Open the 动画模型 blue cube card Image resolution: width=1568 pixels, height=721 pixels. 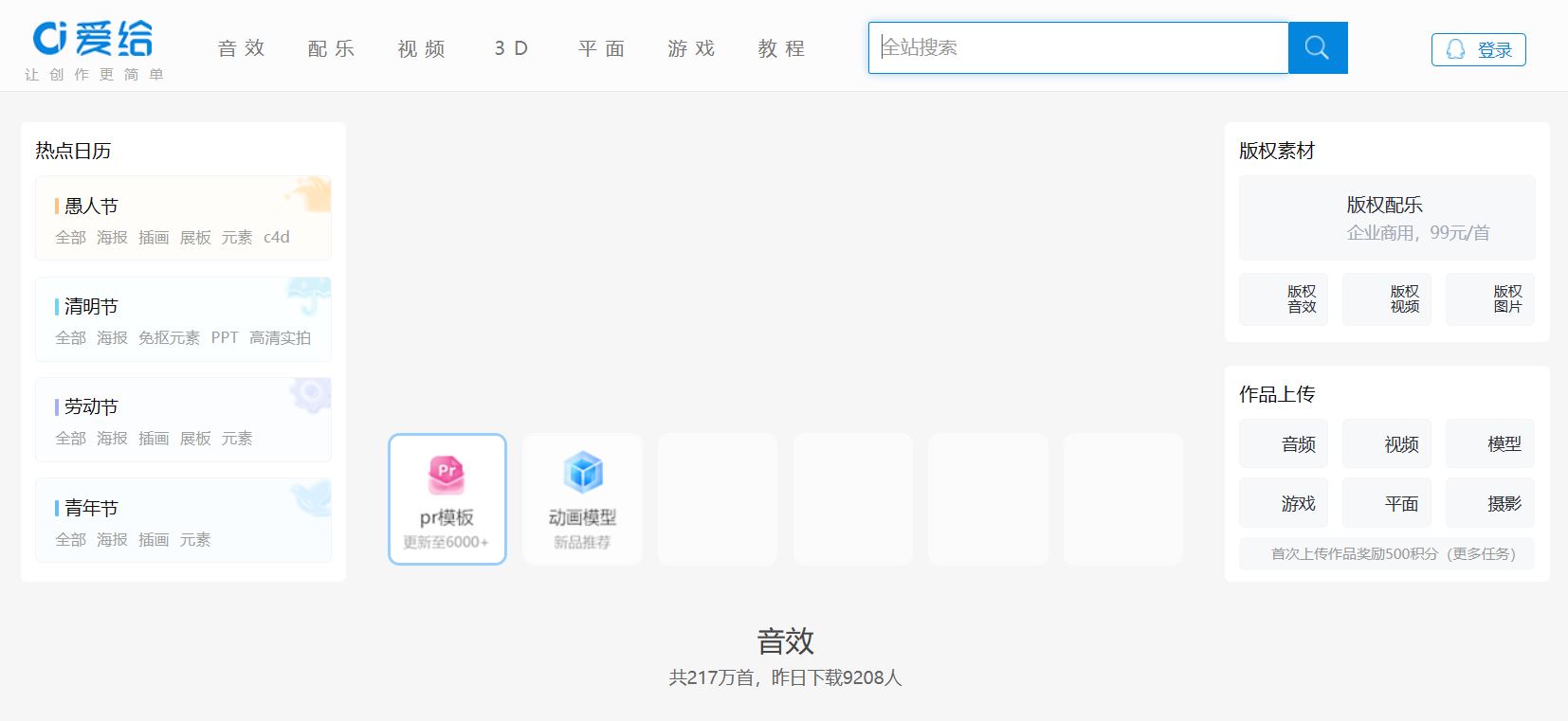point(583,499)
